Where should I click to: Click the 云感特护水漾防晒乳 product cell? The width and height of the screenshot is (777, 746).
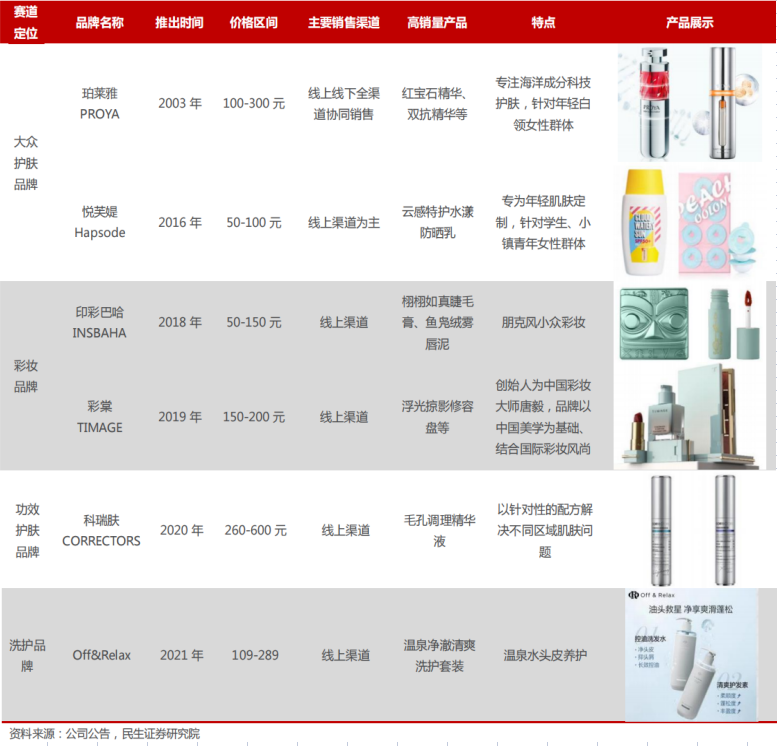[x=438, y=222]
